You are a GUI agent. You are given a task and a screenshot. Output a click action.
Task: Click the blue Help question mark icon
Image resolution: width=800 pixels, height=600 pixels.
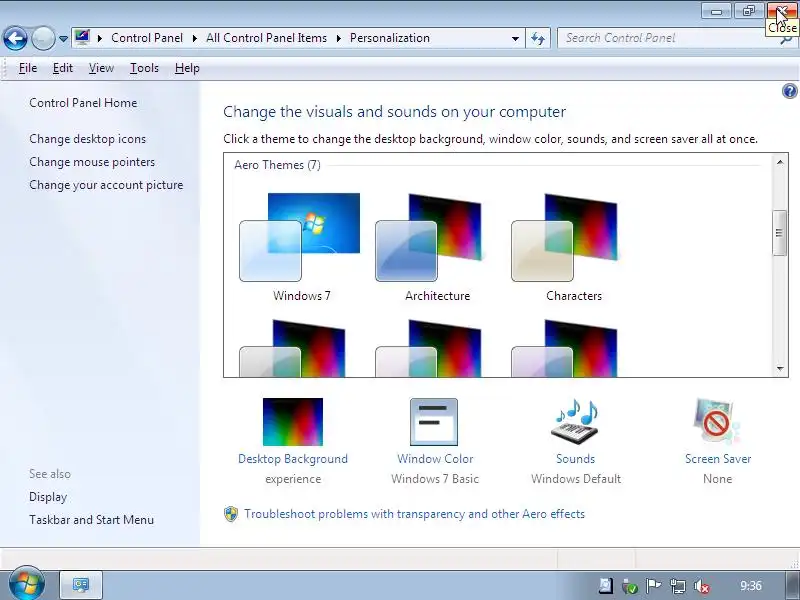tap(789, 91)
